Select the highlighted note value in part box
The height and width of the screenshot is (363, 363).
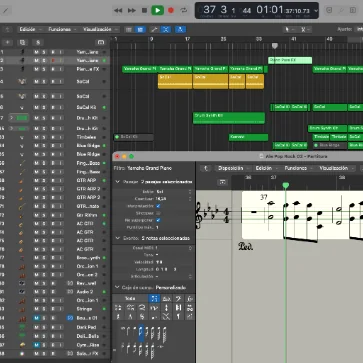coord(141,333)
